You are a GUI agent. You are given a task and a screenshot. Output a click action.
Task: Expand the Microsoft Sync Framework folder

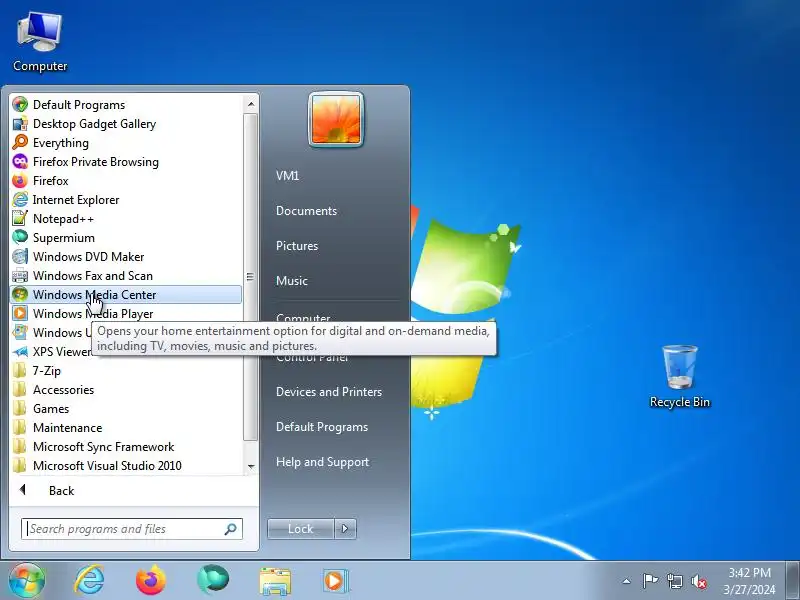[x=126, y=446]
